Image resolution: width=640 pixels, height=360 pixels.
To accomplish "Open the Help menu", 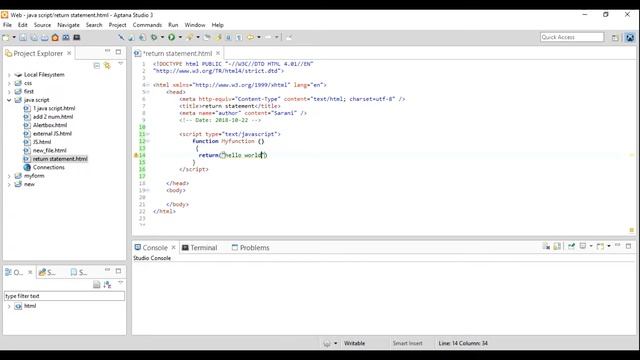I will tap(218, 25).
